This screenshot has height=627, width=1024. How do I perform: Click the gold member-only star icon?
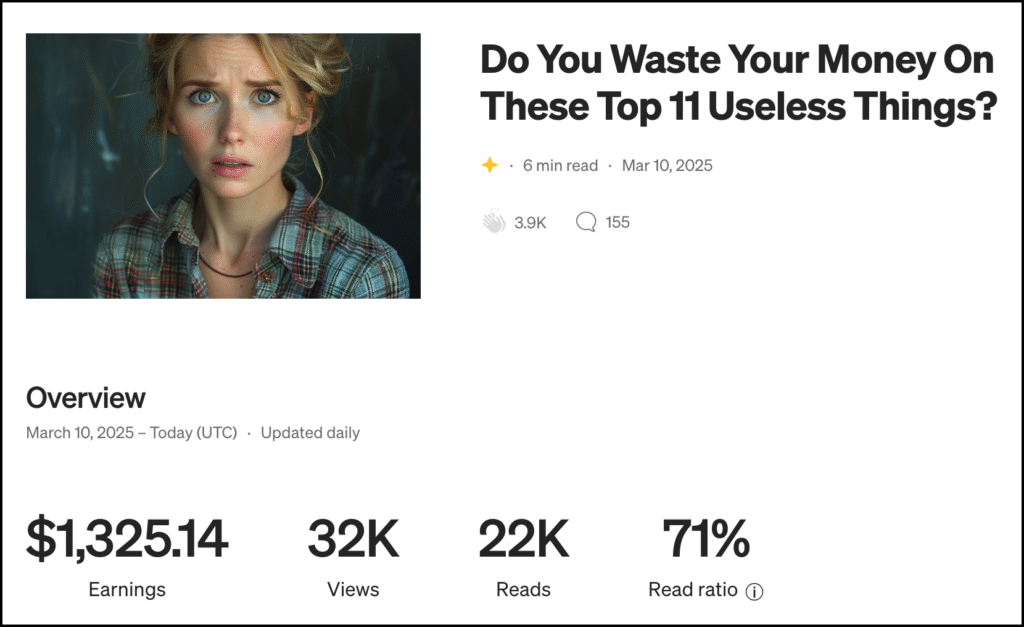(x=489, y=165)
